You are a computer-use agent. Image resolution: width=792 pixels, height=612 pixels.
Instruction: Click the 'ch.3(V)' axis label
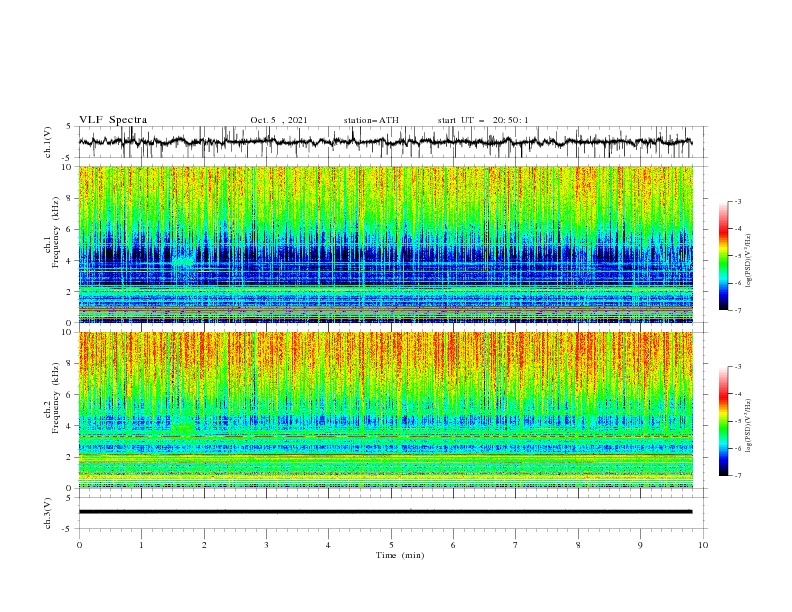[x=48, y=513]
